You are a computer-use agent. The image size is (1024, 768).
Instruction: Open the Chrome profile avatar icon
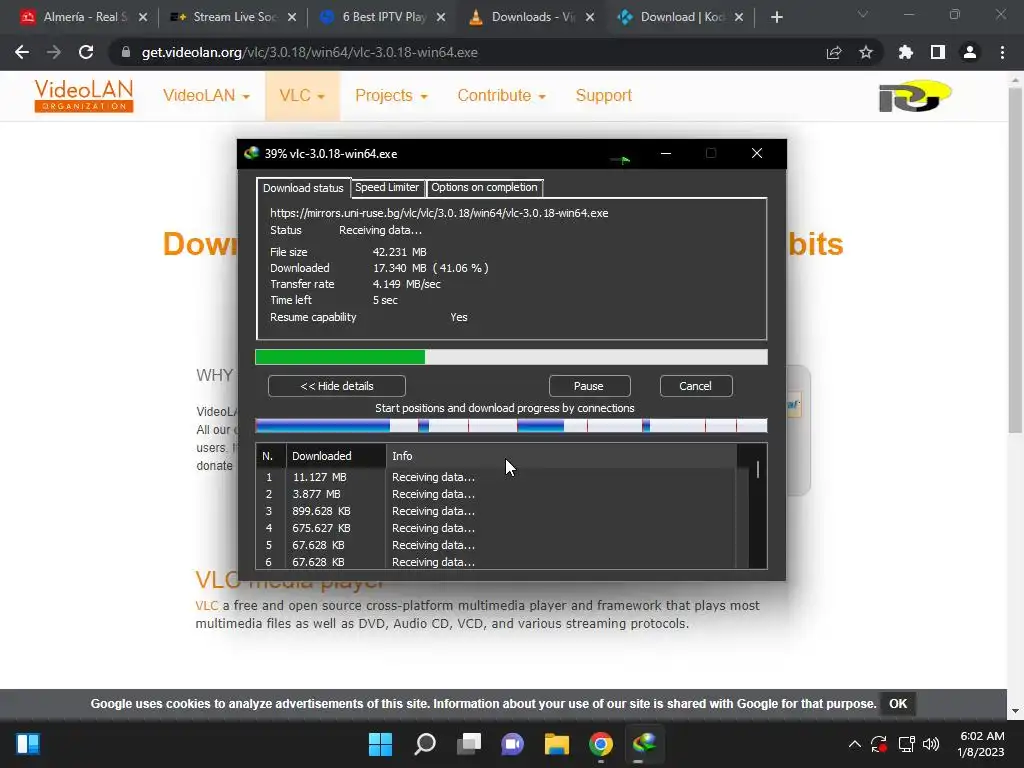coord(970,52)
